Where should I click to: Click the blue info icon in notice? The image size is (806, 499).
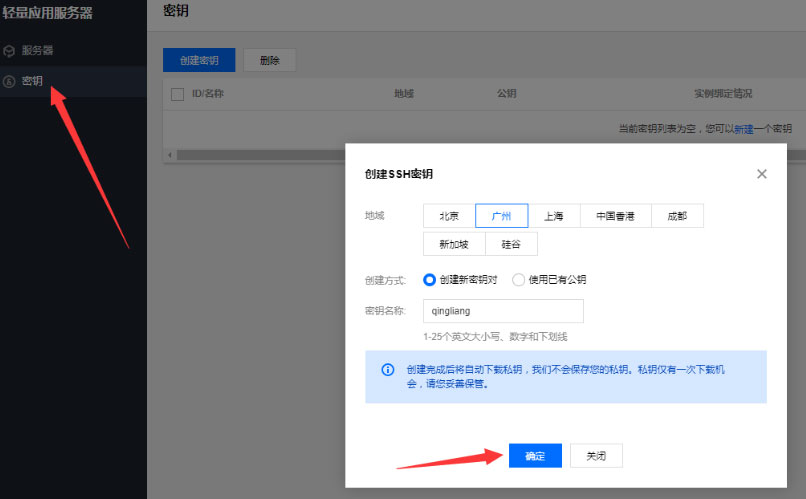point(388,370)
